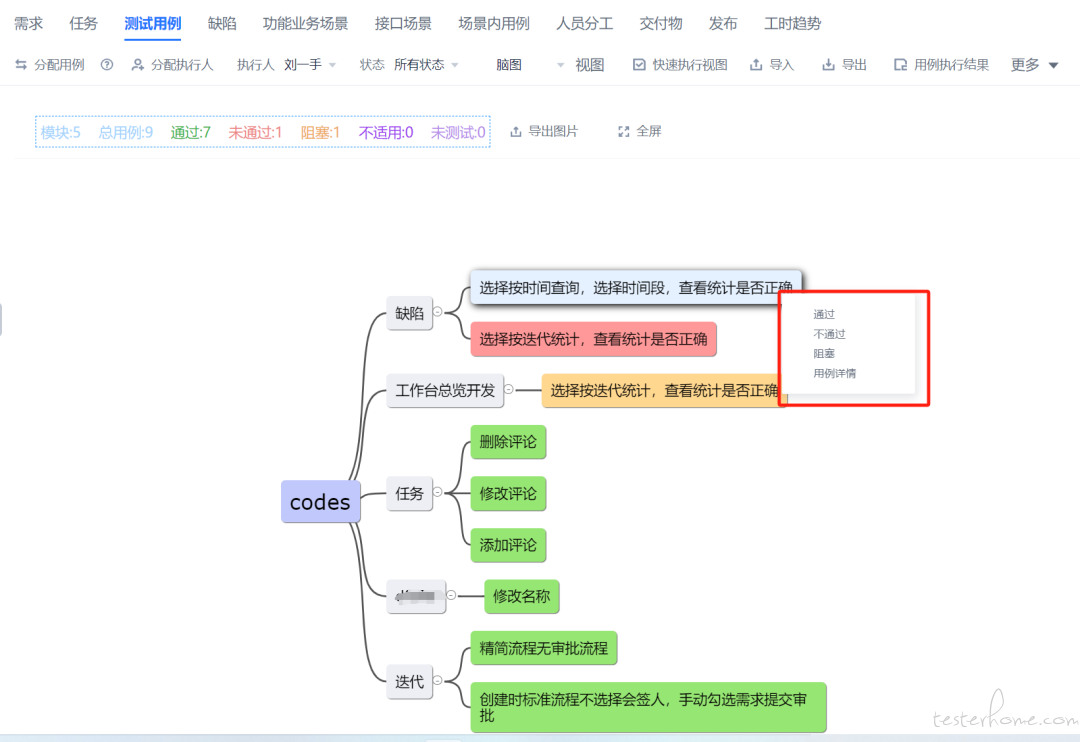This screenshot has height=742, width=1080.
Task: Toggle the 快速执行视图 checkbox
Action: (639, 65)
